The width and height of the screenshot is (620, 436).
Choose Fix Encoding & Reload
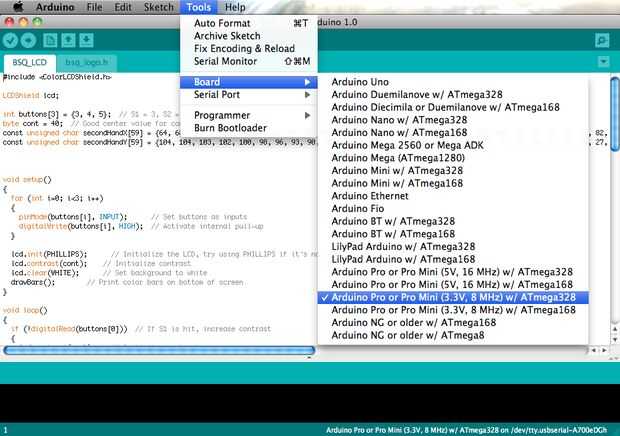pos(249,49)
